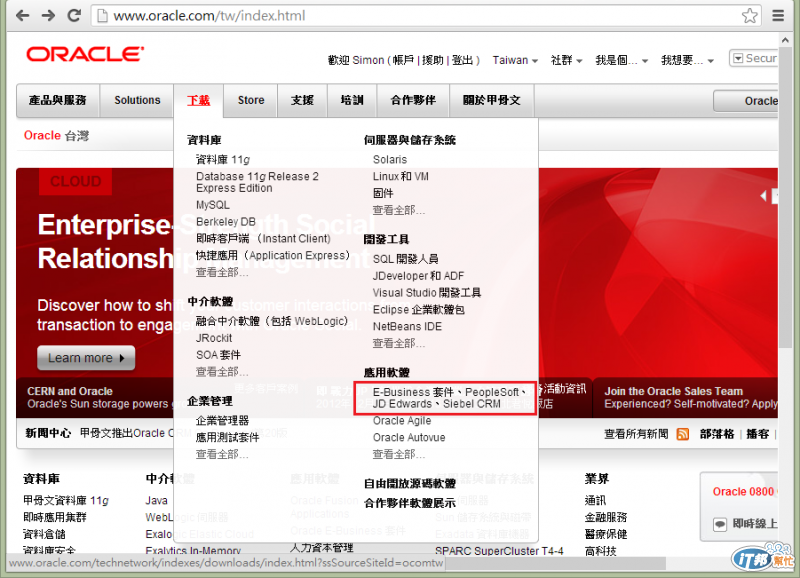Click the browser forward arrow

(48, 15)
